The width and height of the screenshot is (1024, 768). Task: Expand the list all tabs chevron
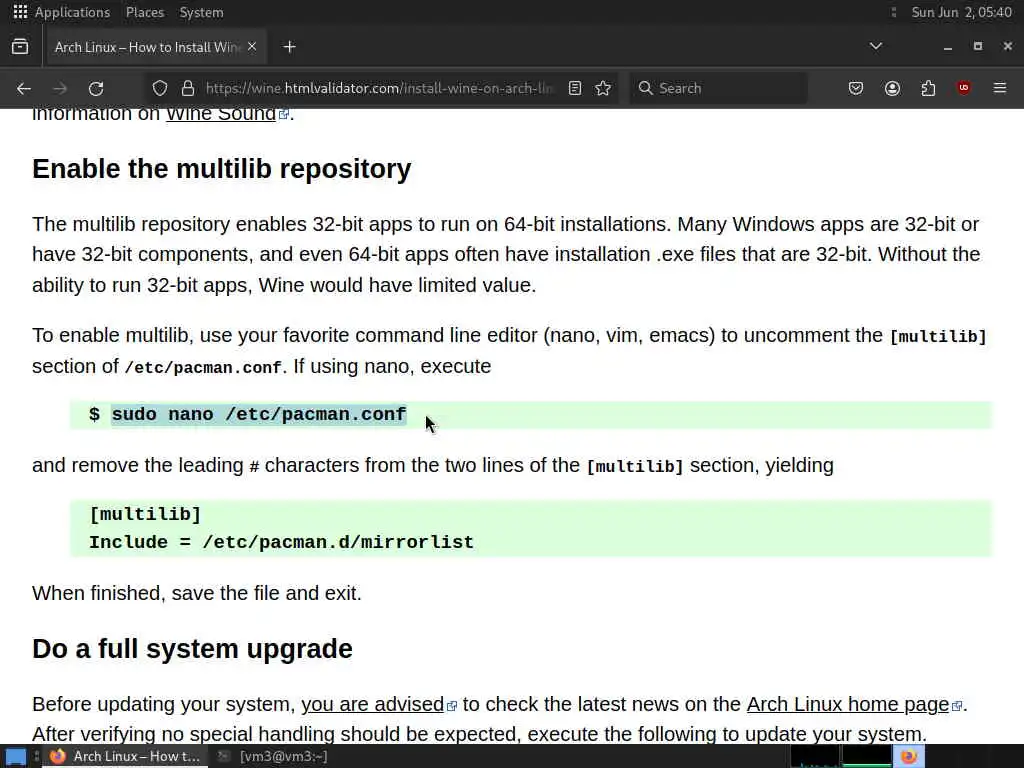point(876,46)
